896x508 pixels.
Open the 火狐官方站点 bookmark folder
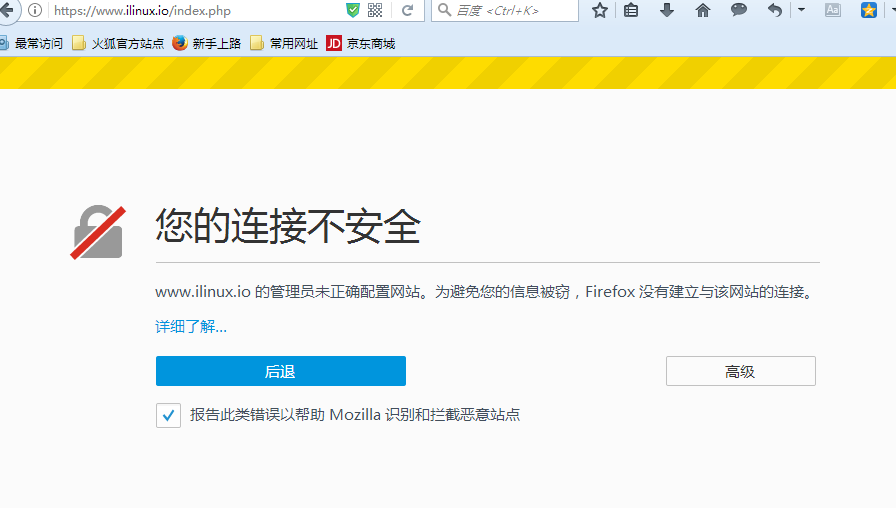pos(118,43)
